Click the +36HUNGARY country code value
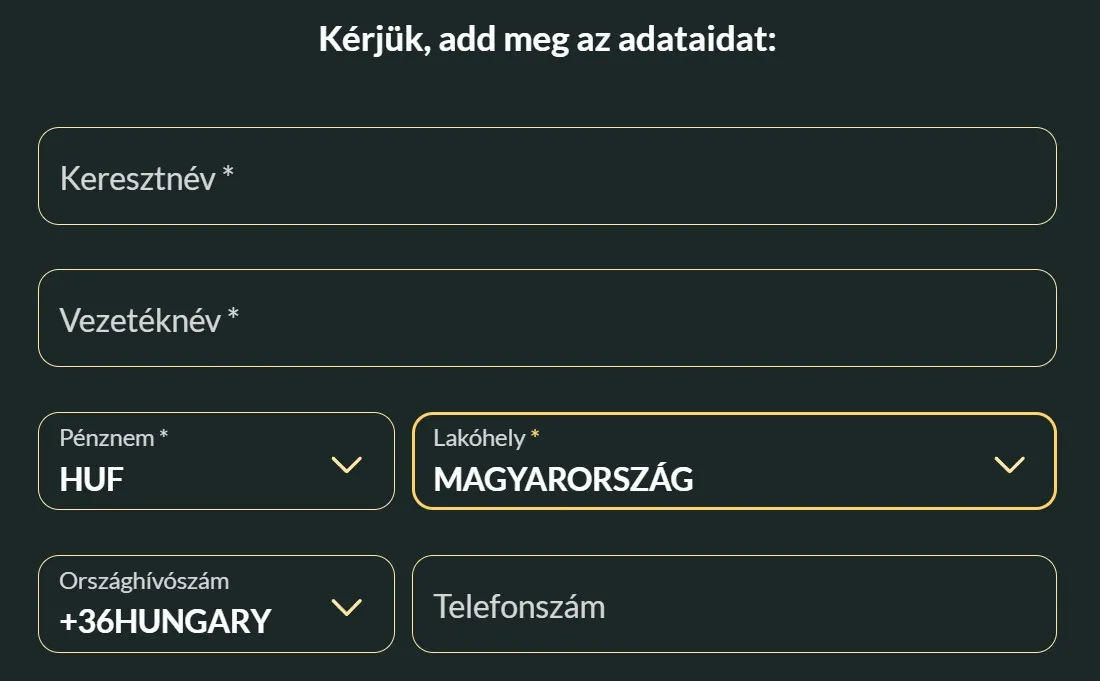The image size is (1100, 681). 165,622
